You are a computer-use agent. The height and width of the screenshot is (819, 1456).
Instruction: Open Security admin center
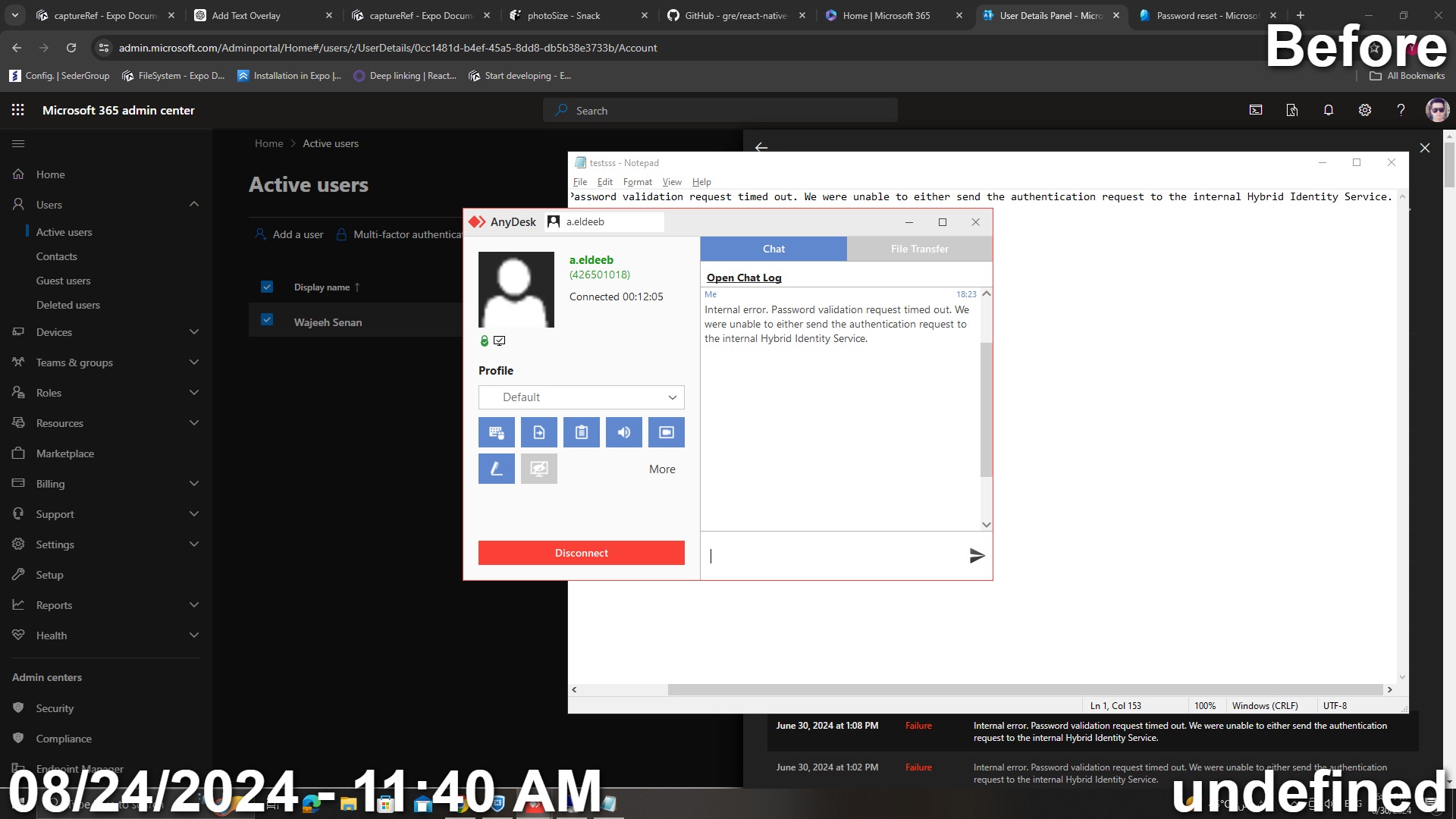coord(55,708)
